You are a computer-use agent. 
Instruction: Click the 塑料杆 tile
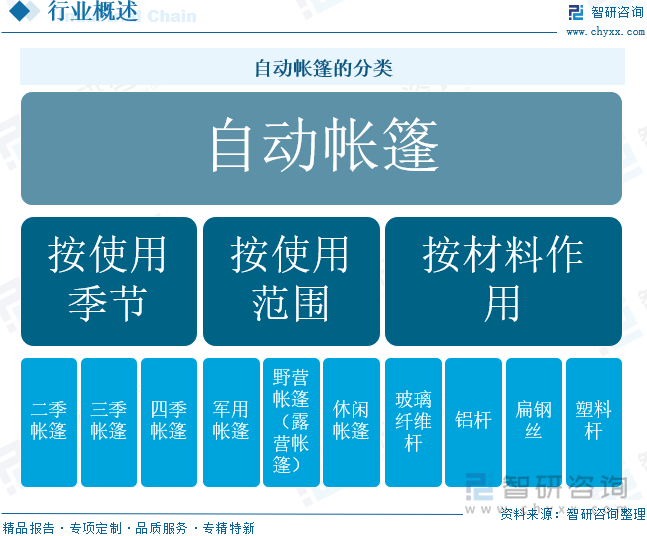tap(594, 422)
